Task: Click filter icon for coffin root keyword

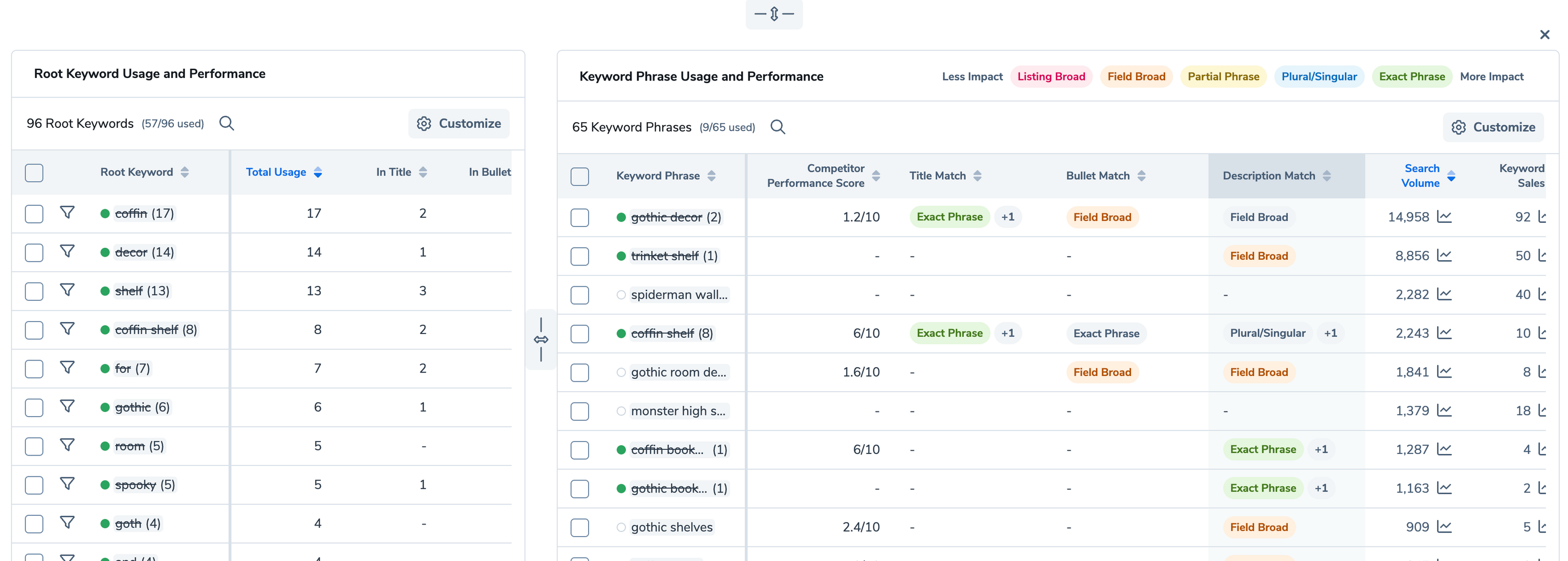Action: coord(67,212)
